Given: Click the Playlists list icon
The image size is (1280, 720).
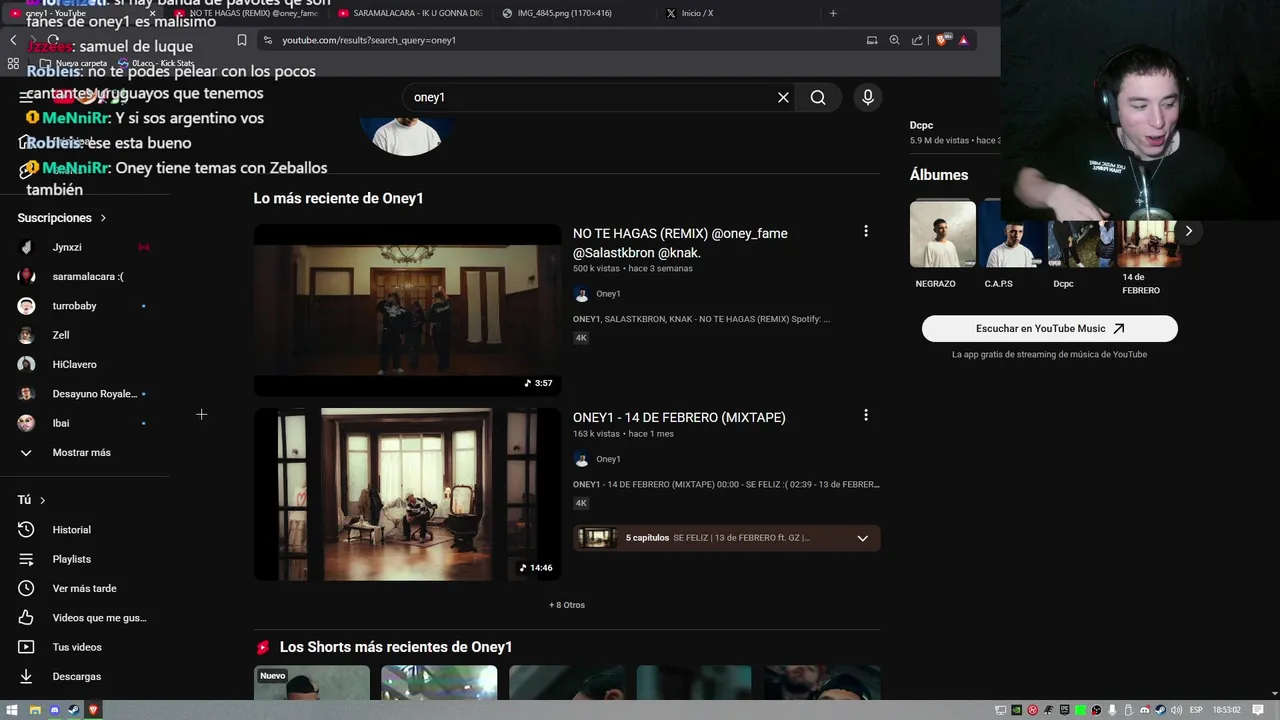Looking at the screenshot, I should (26, 559).
